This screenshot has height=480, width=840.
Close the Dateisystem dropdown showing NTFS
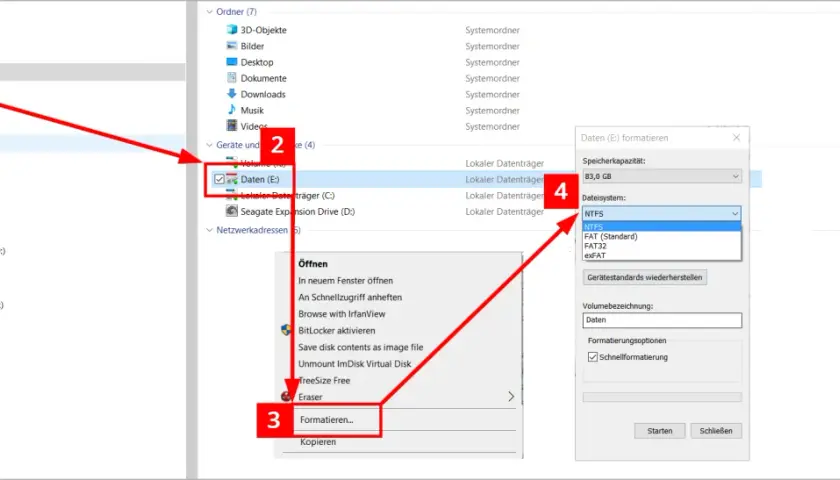tap(662, 213)
